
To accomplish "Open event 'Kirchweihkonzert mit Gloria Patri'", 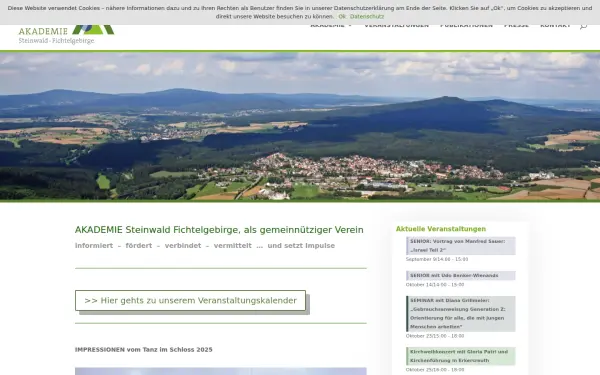I will click(x=461, y=356).
